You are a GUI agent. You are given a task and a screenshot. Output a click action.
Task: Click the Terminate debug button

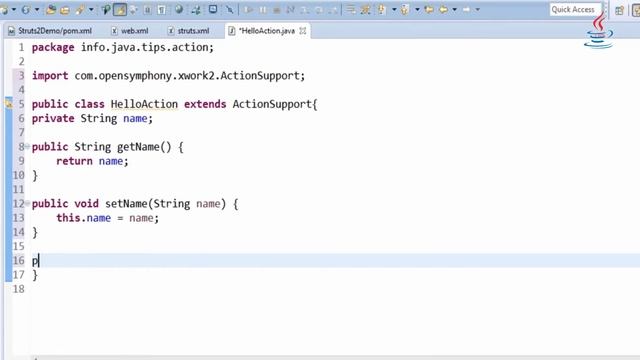pos(277,10)
